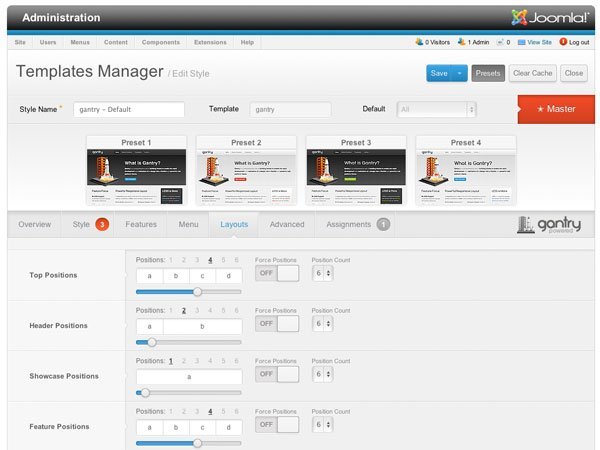Switch to the Style tab

pos(81,225)
